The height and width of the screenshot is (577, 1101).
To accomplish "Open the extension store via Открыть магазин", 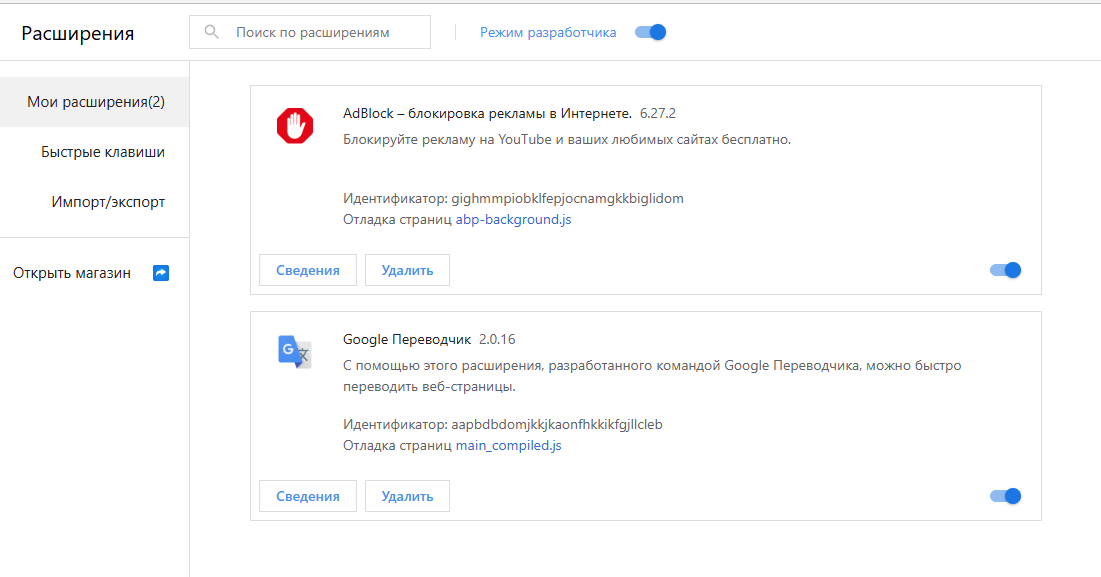I will click(x=72, y=273).
